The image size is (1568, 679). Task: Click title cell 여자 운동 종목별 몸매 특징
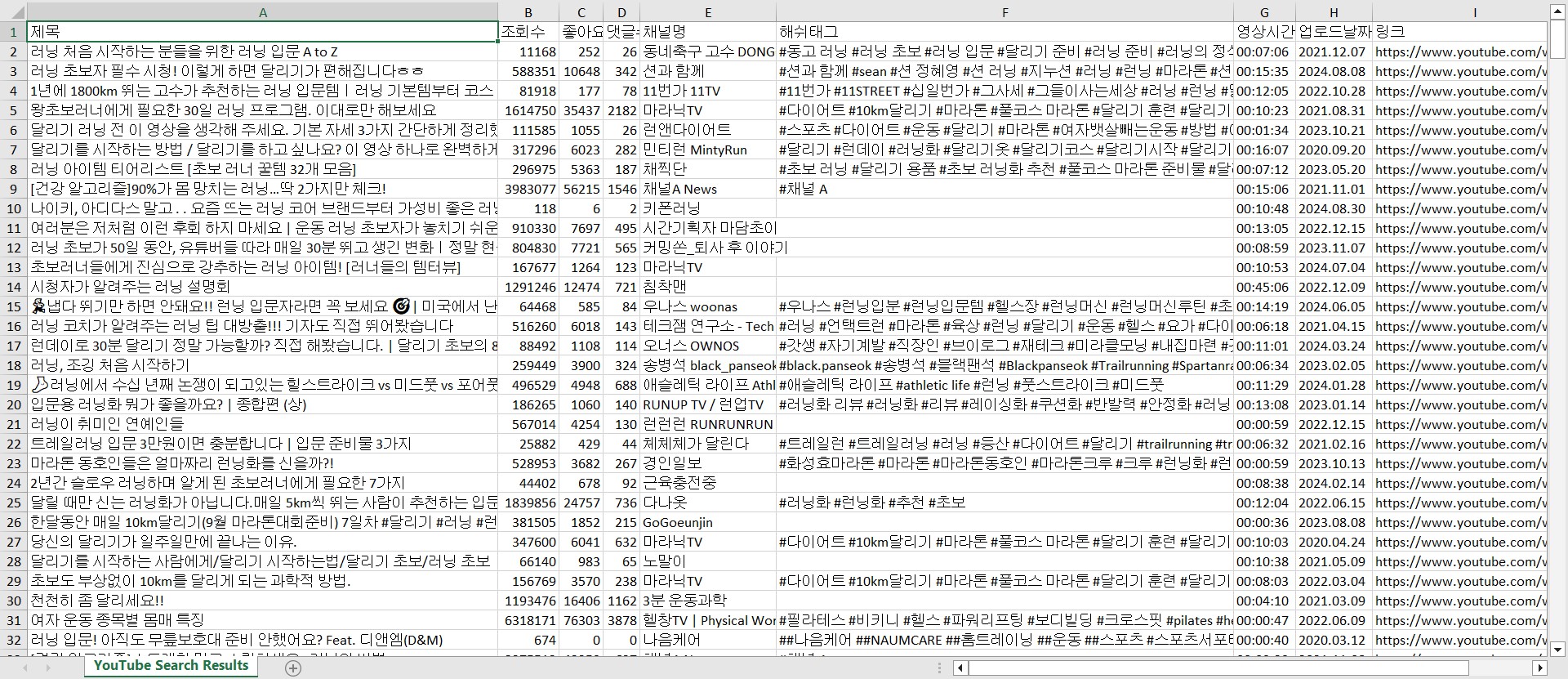(x=262, y=620)
